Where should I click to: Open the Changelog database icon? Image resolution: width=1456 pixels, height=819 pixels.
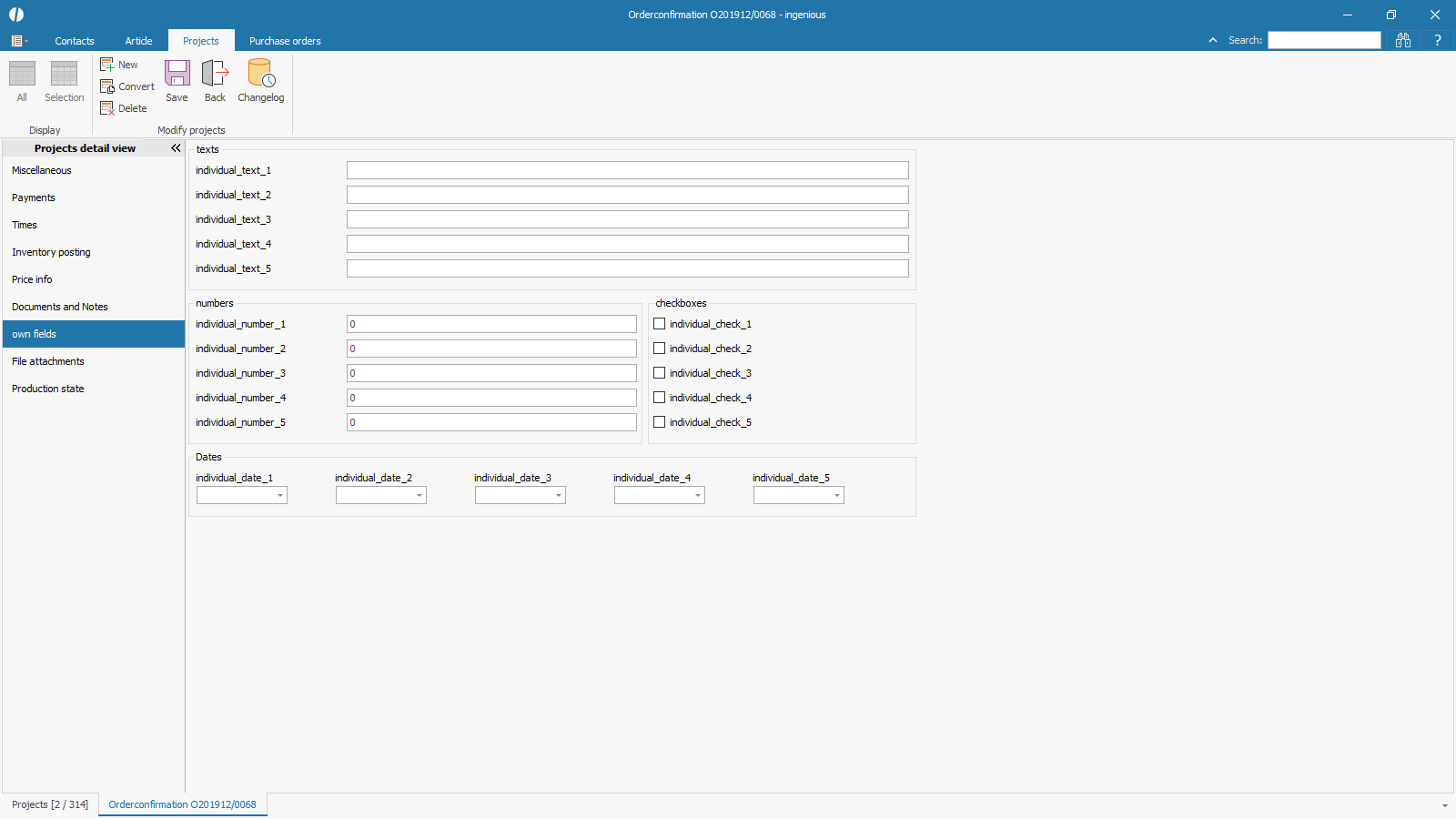[x=261, y=74]
